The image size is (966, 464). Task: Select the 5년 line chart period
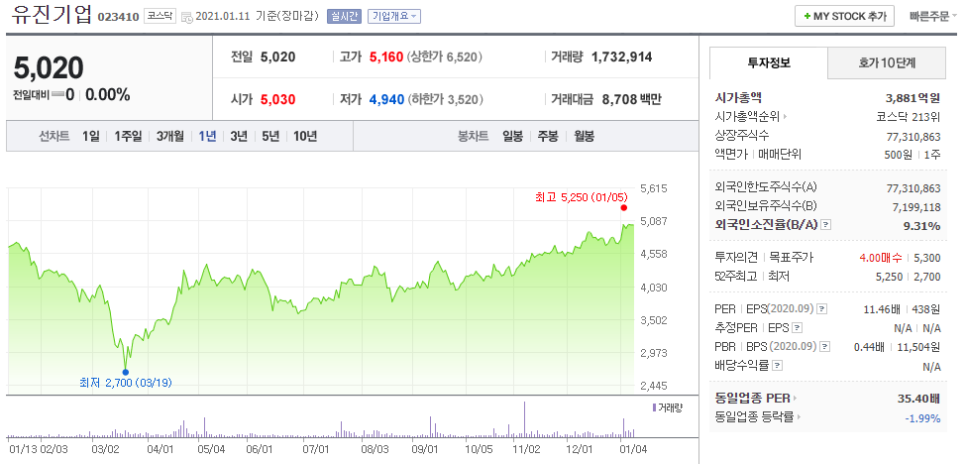tap(270, 136)
